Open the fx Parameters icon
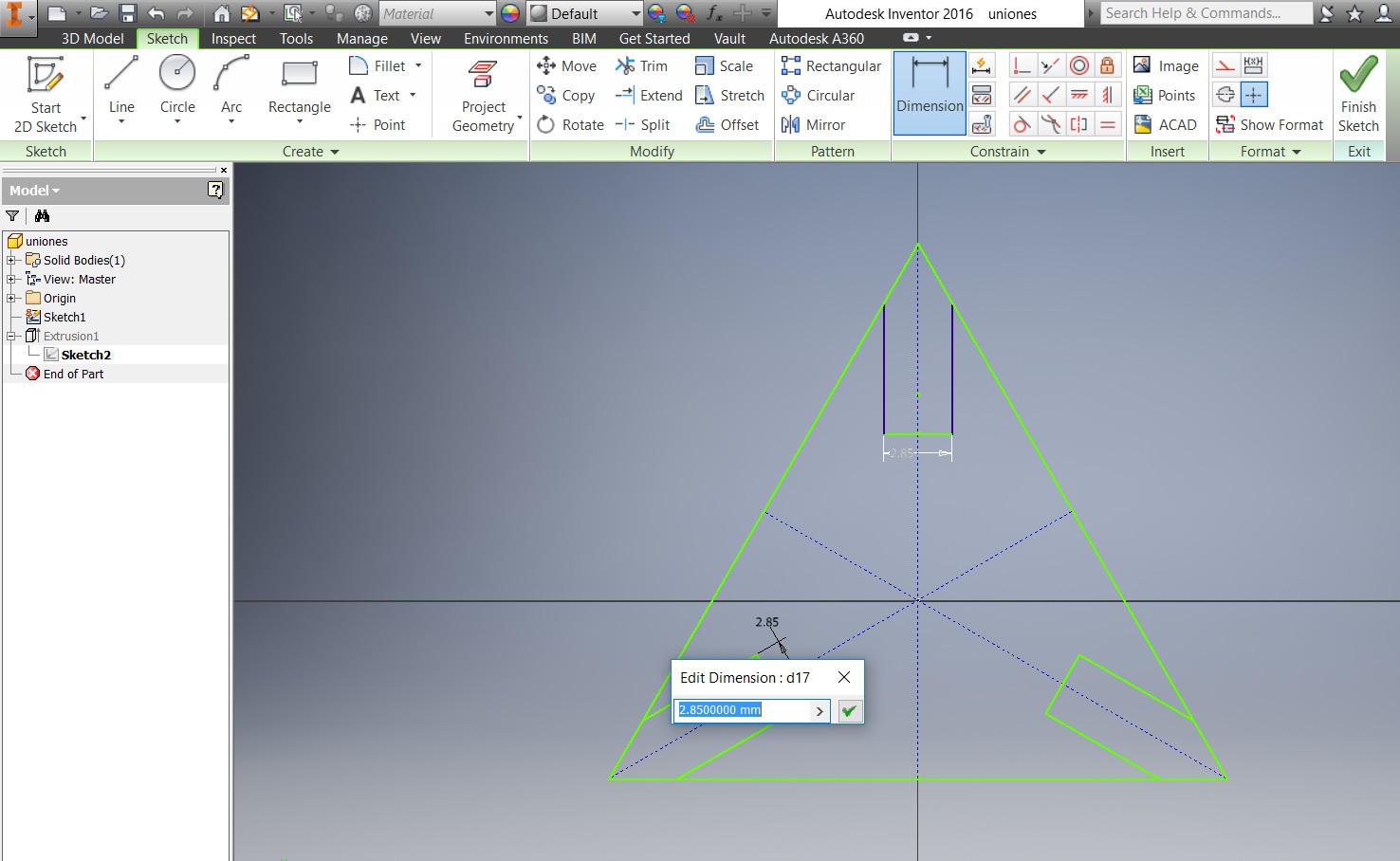 (714, 13)
